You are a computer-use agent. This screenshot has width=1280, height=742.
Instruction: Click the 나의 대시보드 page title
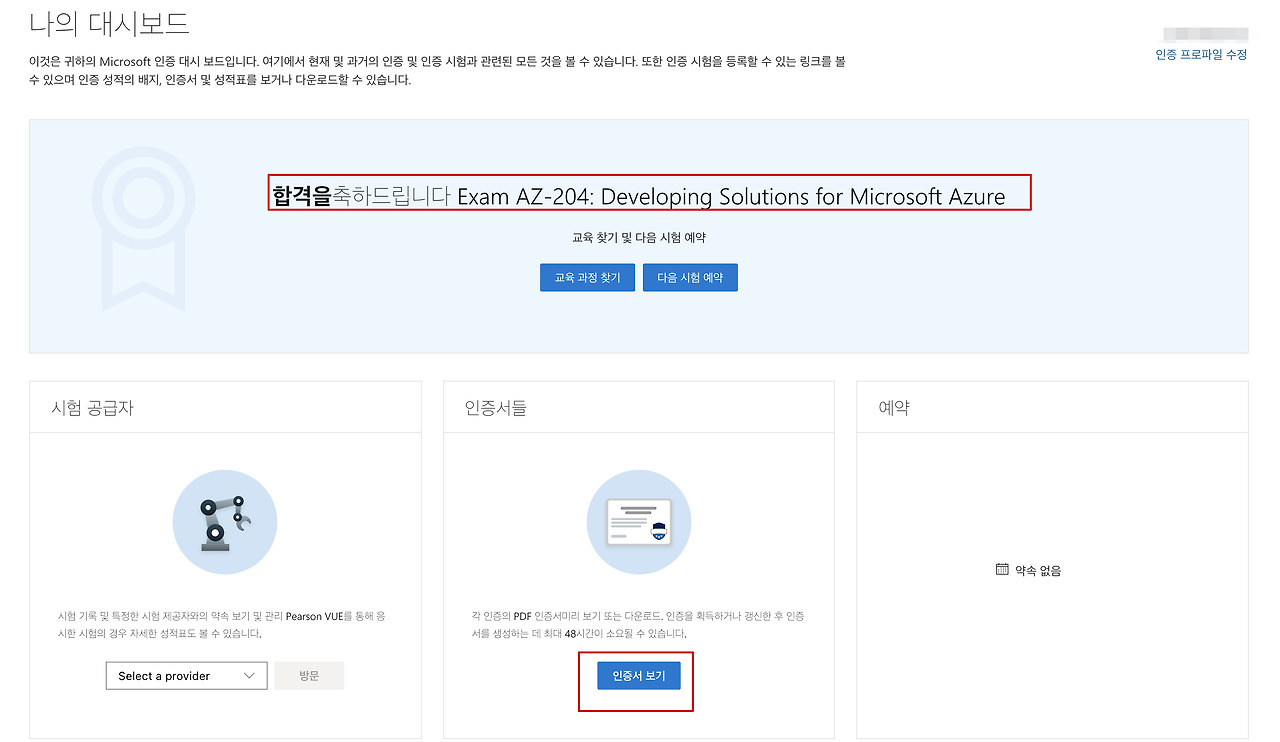tap(109, 23)
